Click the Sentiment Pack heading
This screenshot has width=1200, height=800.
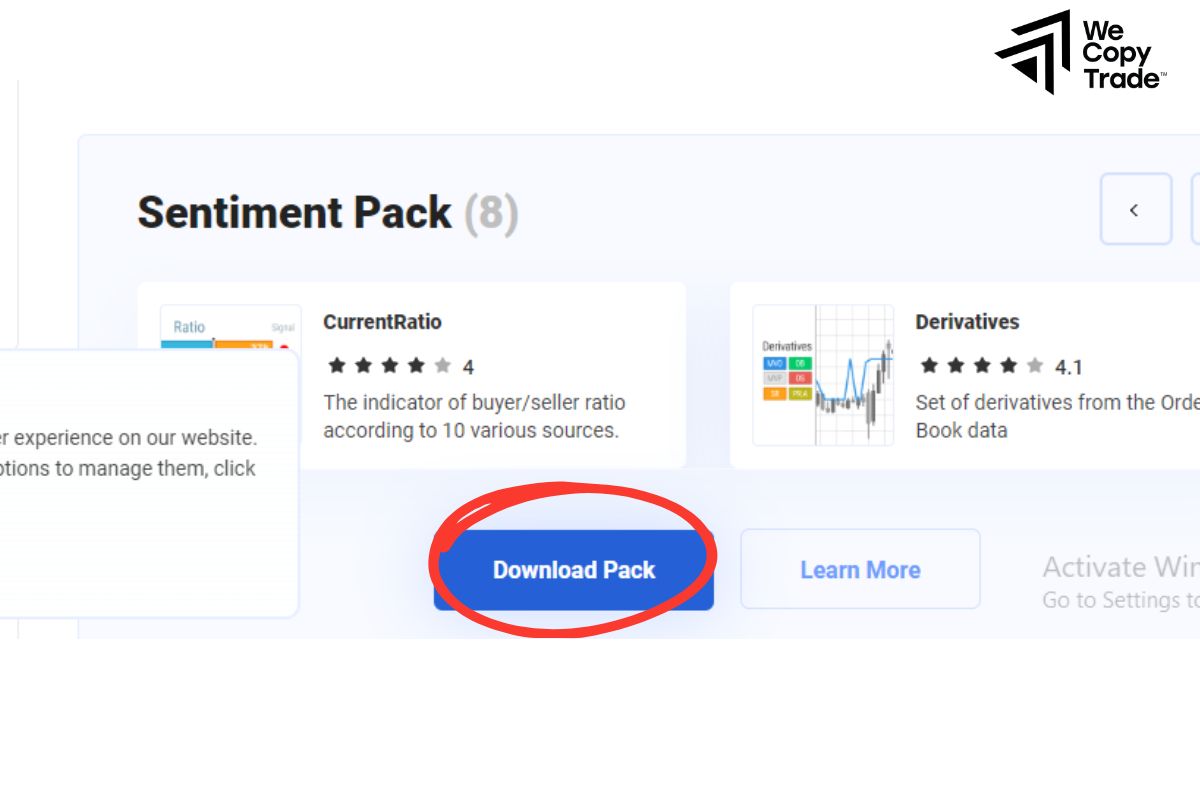point(294,213)
